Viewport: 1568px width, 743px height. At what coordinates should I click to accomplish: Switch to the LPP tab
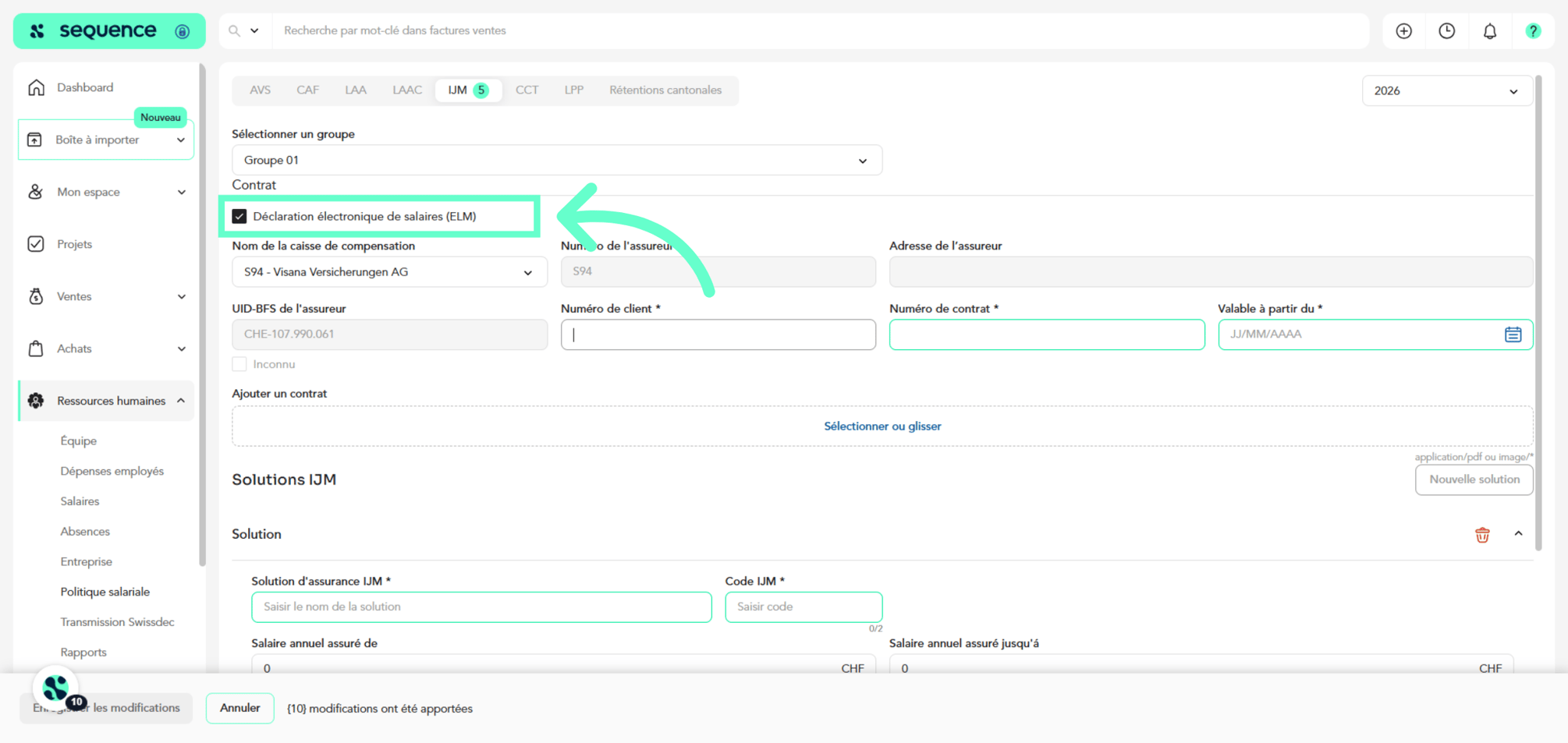click(573, 90)
